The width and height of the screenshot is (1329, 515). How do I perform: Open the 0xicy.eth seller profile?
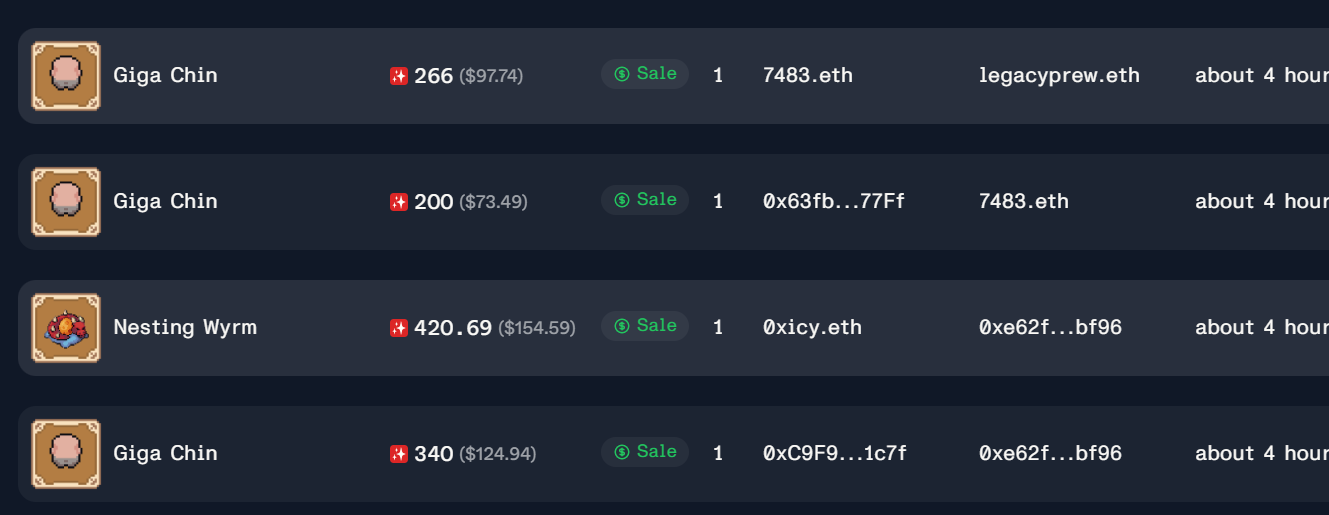click(812, 328)
